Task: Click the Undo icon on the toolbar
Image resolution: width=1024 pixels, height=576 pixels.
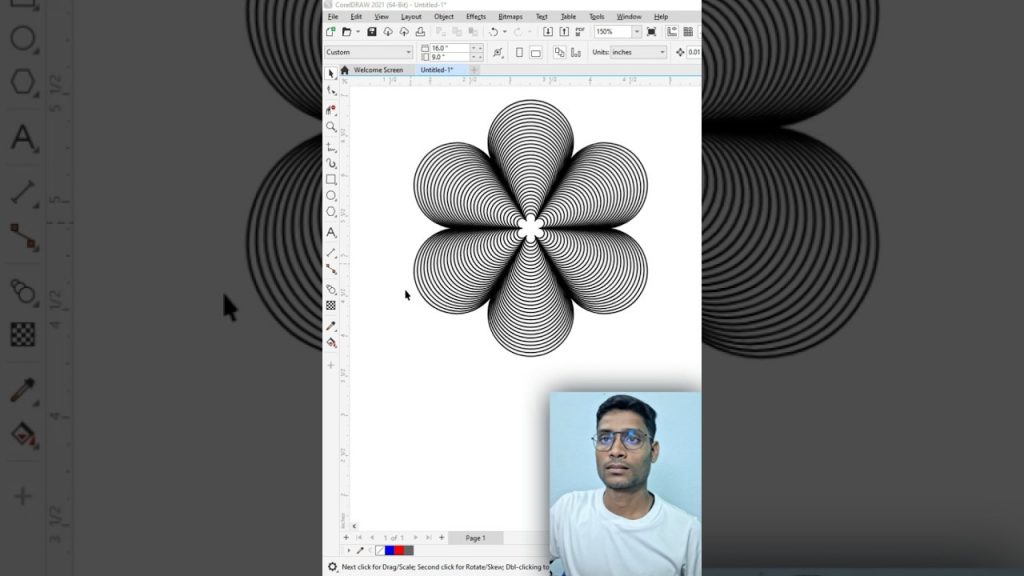Action: [493, 31]
